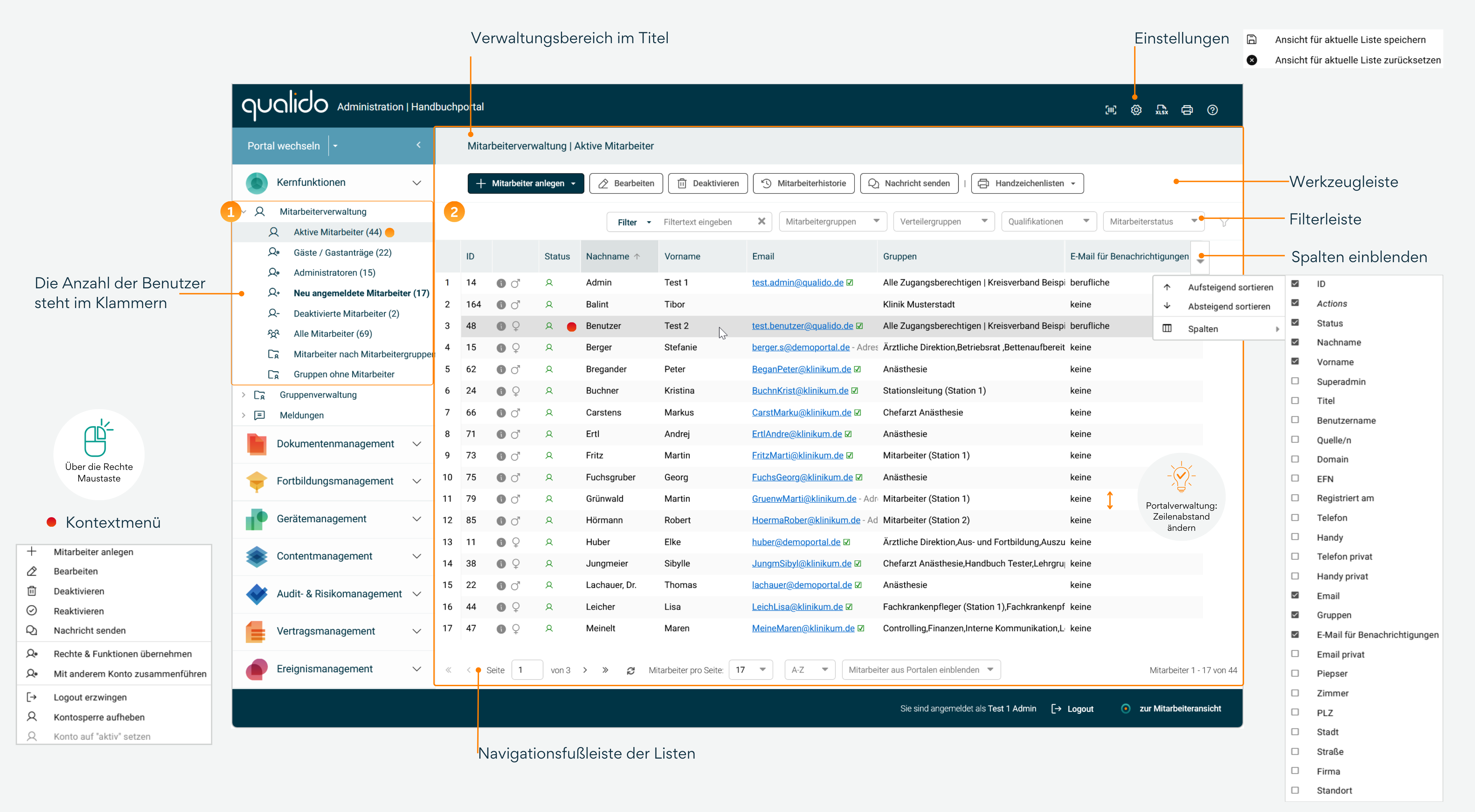1475x812 pixels.
Task: Click the Filtertext eingeben input field
Action: point(708,222)
